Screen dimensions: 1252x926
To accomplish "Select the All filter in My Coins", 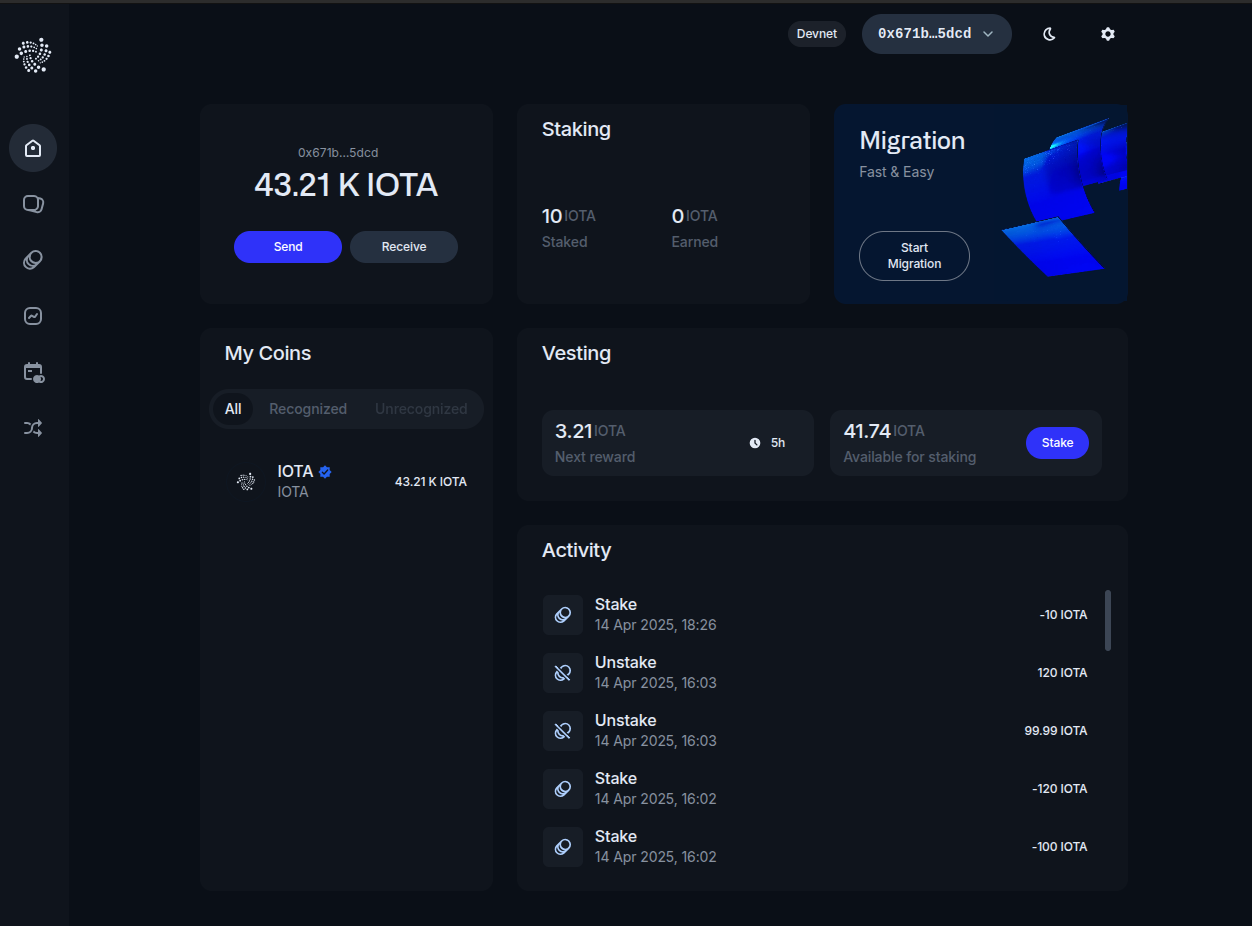I will (233, 408).
